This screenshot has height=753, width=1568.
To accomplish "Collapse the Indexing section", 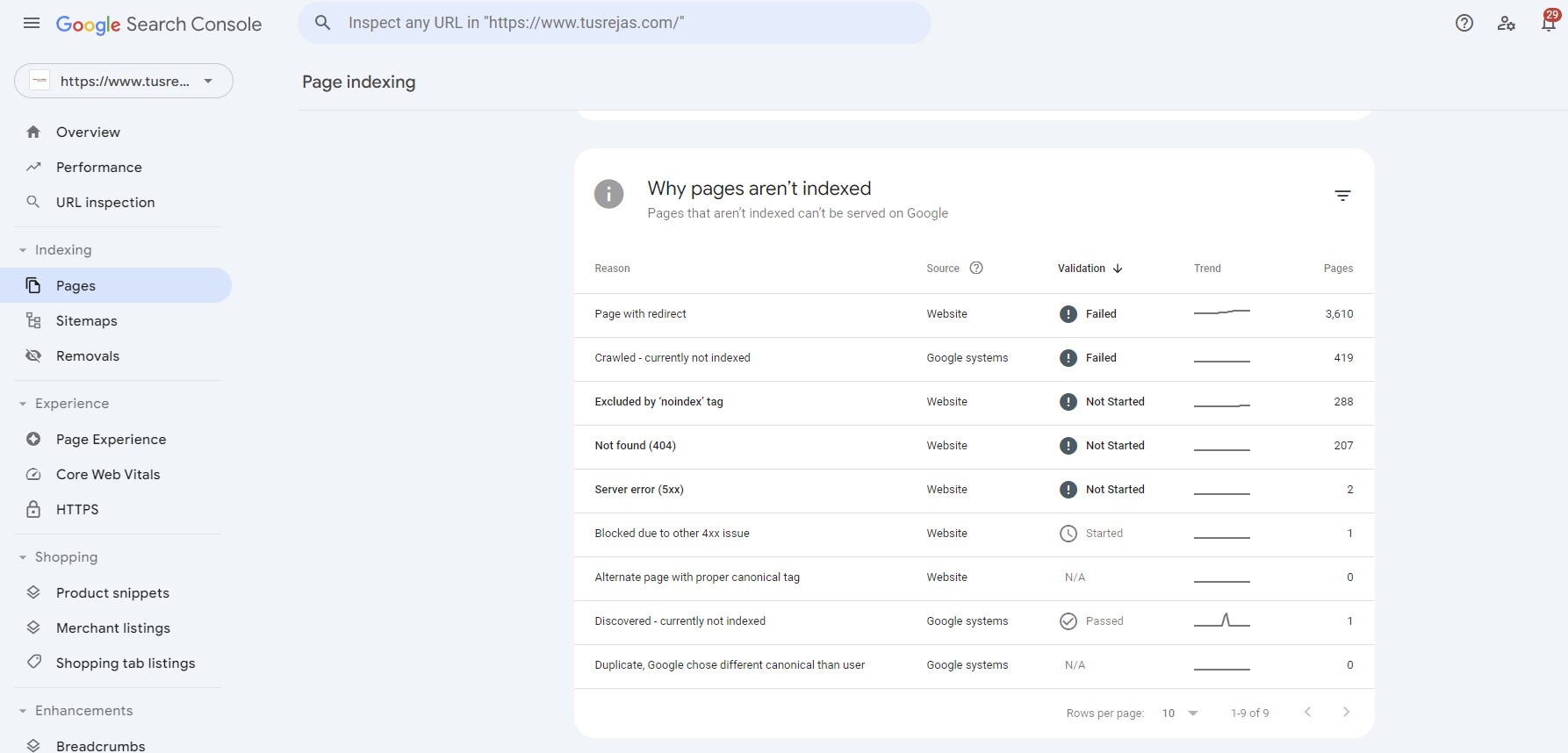I will click(23, 250).
